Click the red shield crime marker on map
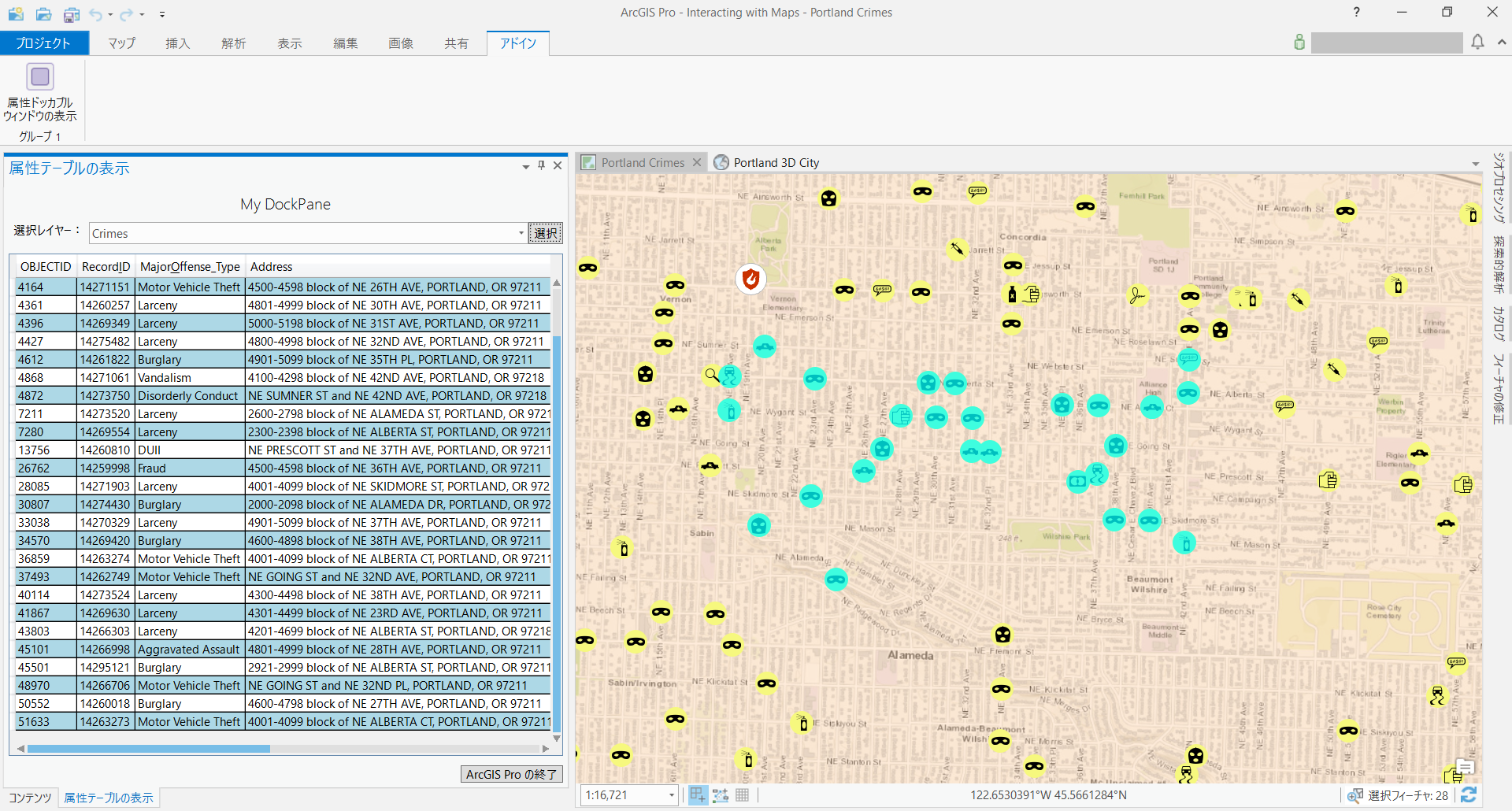The image size is (1512, 811). 751,279
